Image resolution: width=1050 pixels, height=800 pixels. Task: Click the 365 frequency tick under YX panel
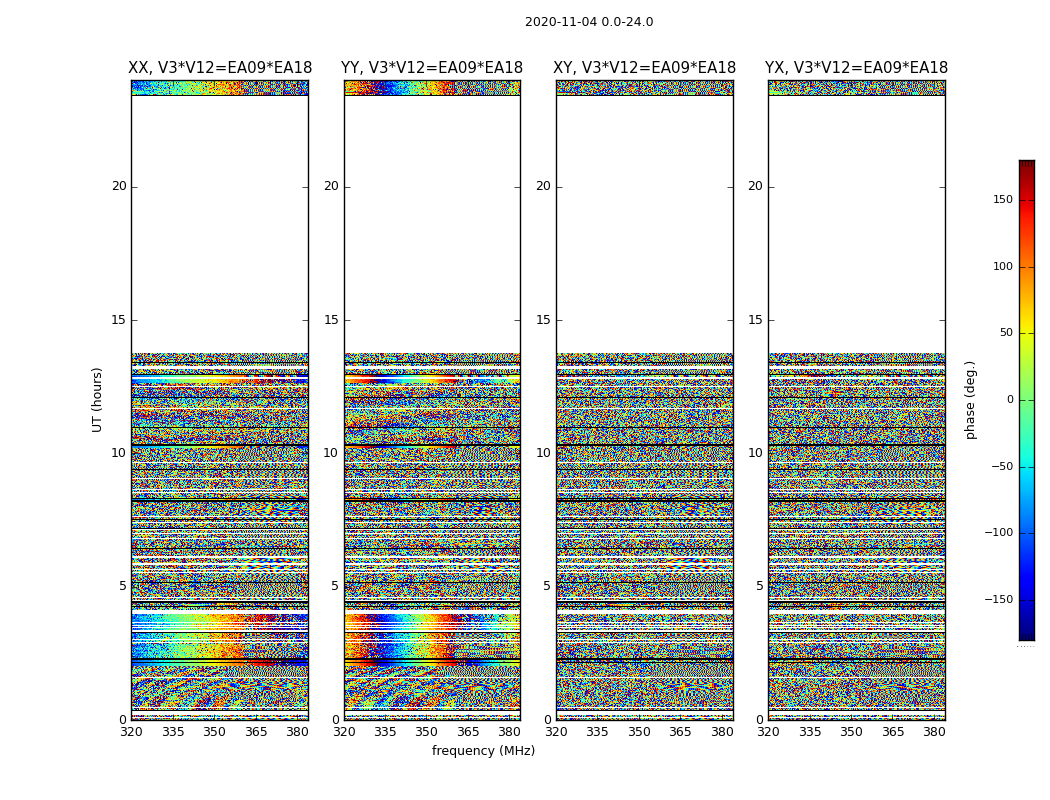coord(893,732)
